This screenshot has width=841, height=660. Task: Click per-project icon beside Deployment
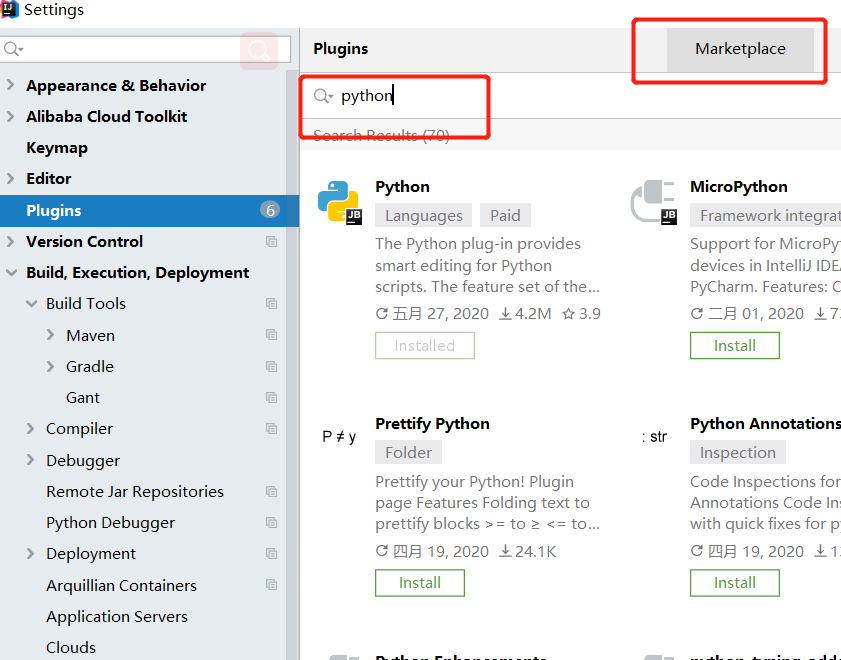[271, 554]
